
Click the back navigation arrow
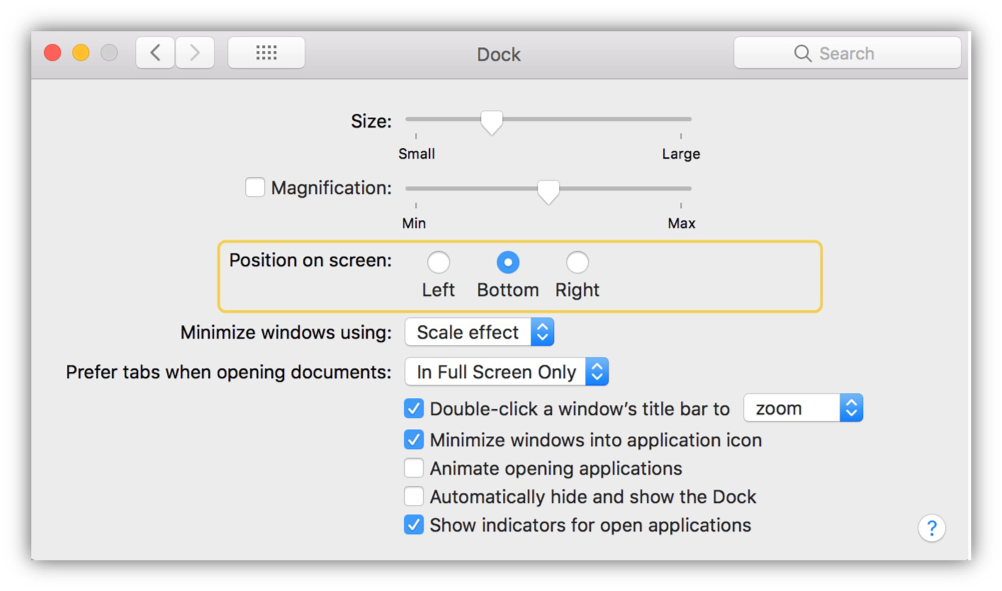point(155,53)
